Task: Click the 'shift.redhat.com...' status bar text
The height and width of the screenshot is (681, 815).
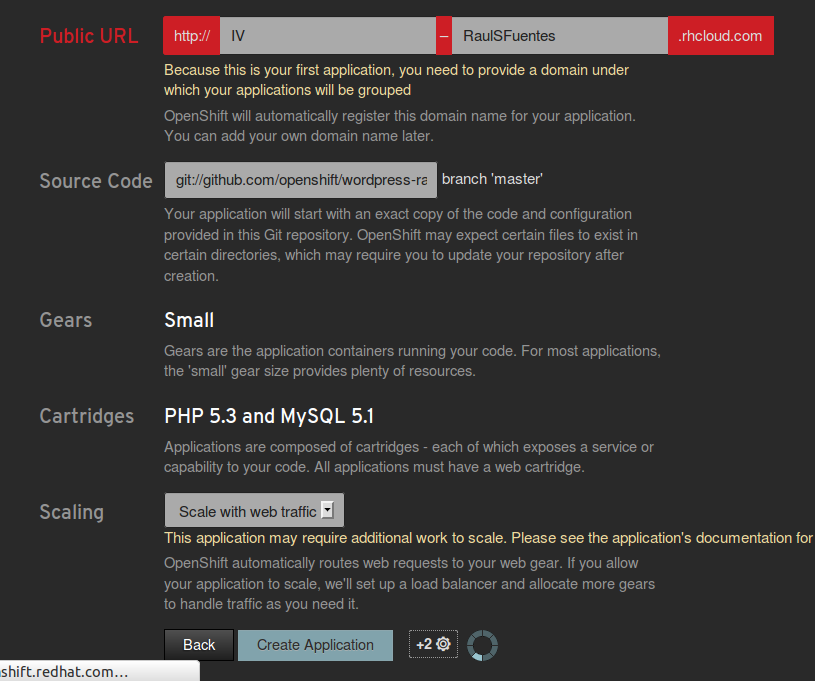Action: (x=64, y=672)
